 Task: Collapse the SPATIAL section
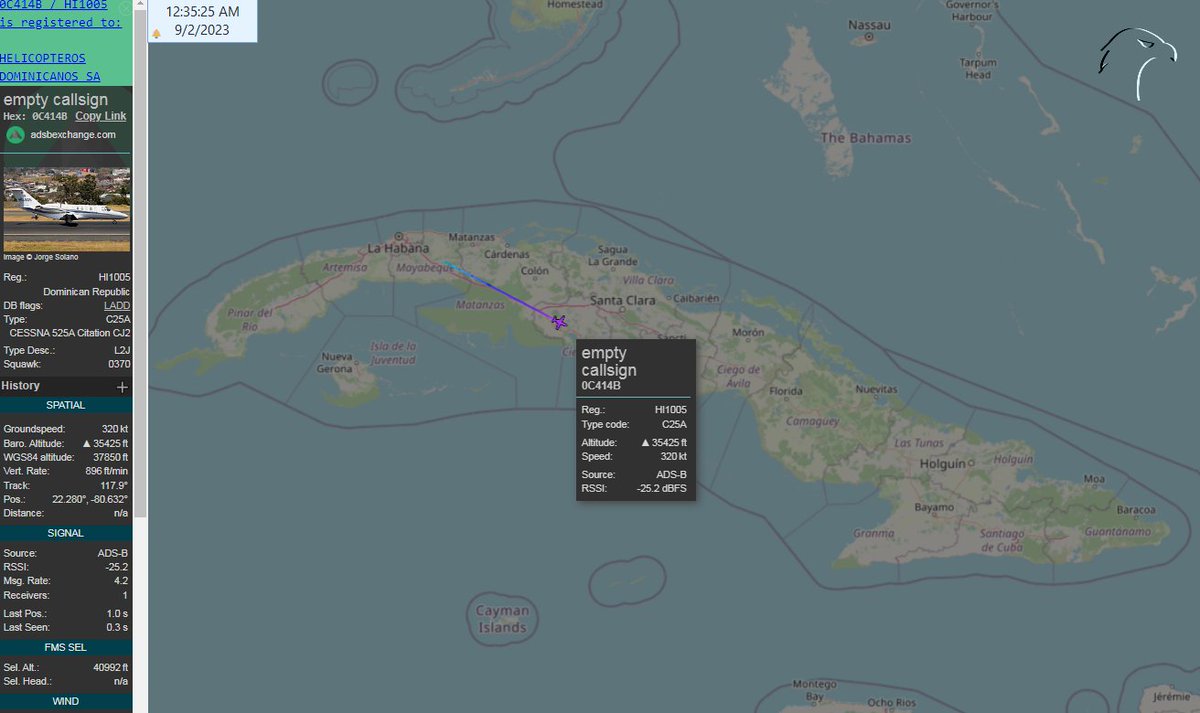66,405
